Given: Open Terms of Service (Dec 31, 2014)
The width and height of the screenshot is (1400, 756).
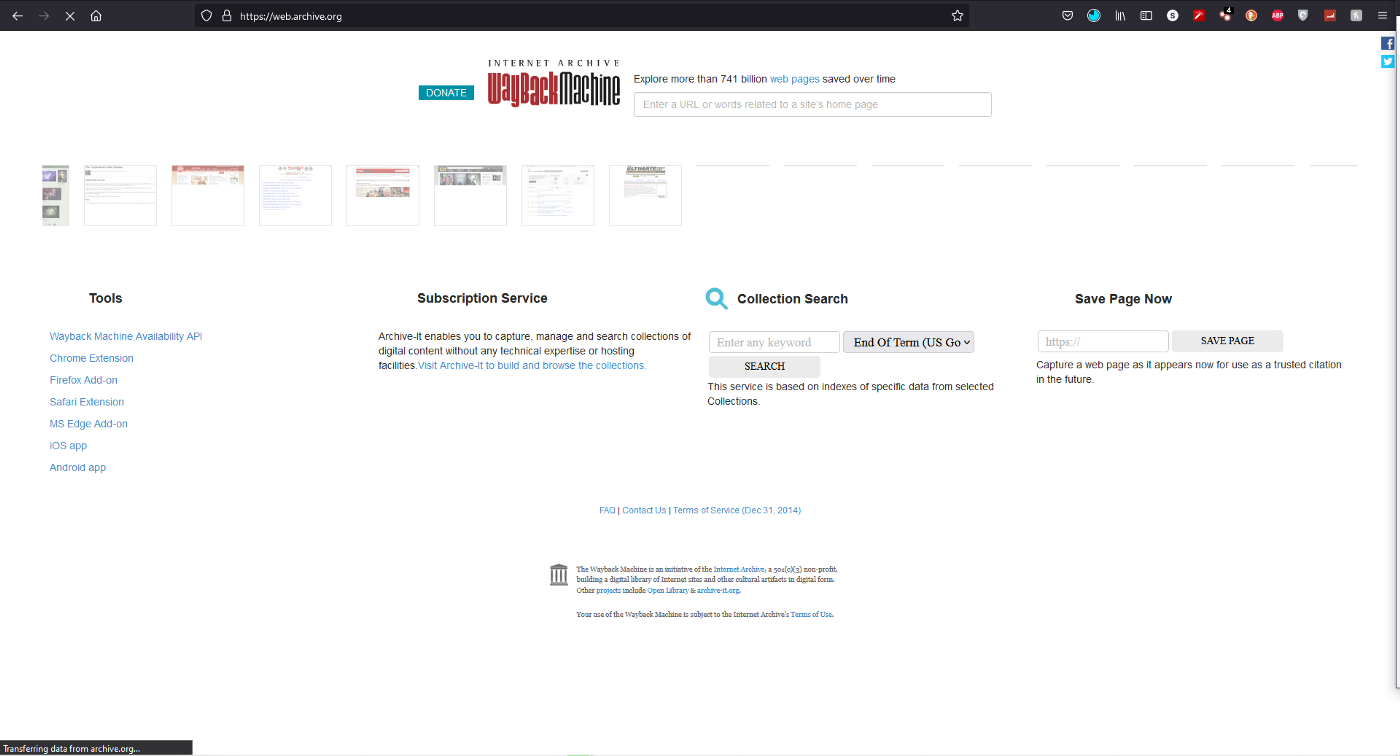Looking at the screenshot, I should pyautogui.click(x=737, y=510).
